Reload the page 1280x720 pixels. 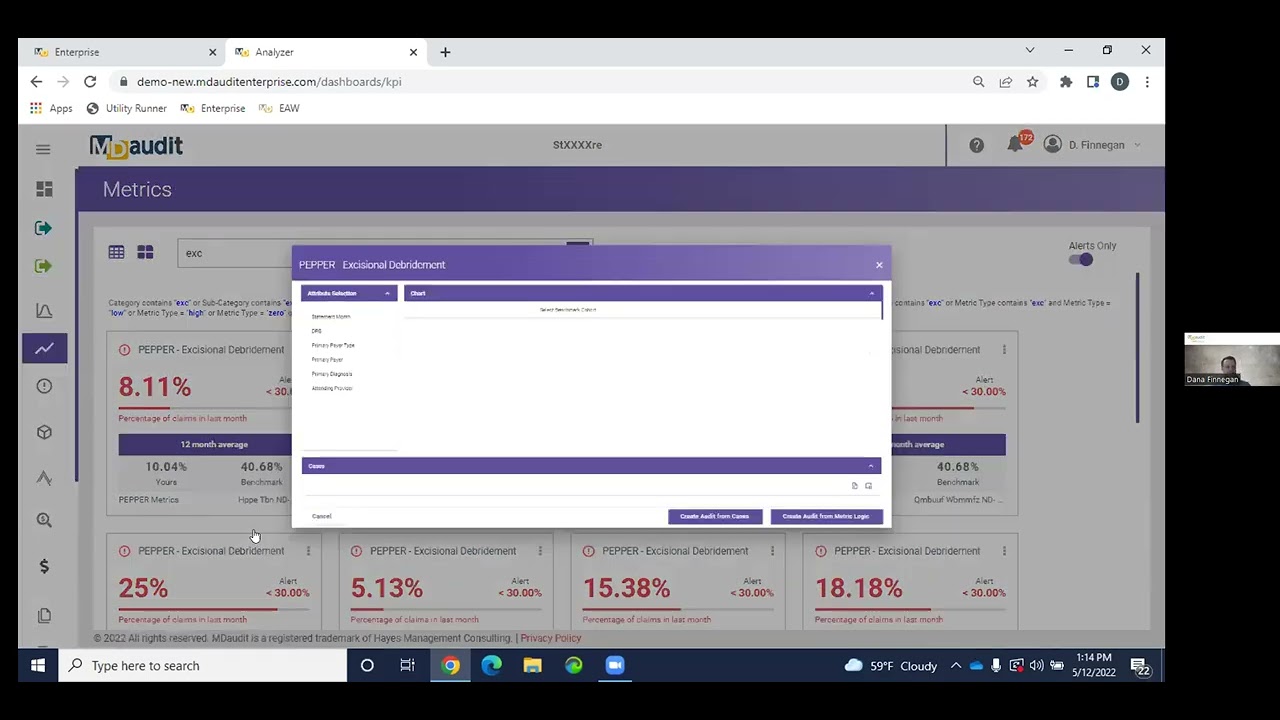click(90, 82)
